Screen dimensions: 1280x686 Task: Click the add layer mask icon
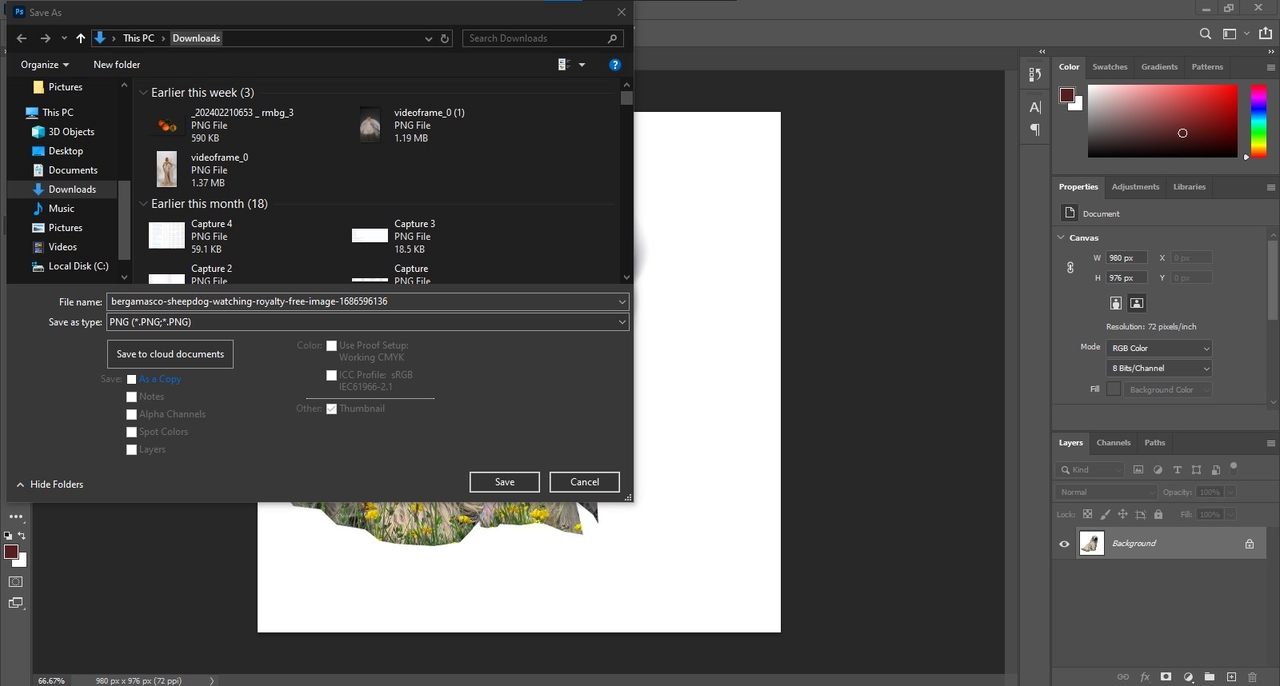(x=1166, y=677)
